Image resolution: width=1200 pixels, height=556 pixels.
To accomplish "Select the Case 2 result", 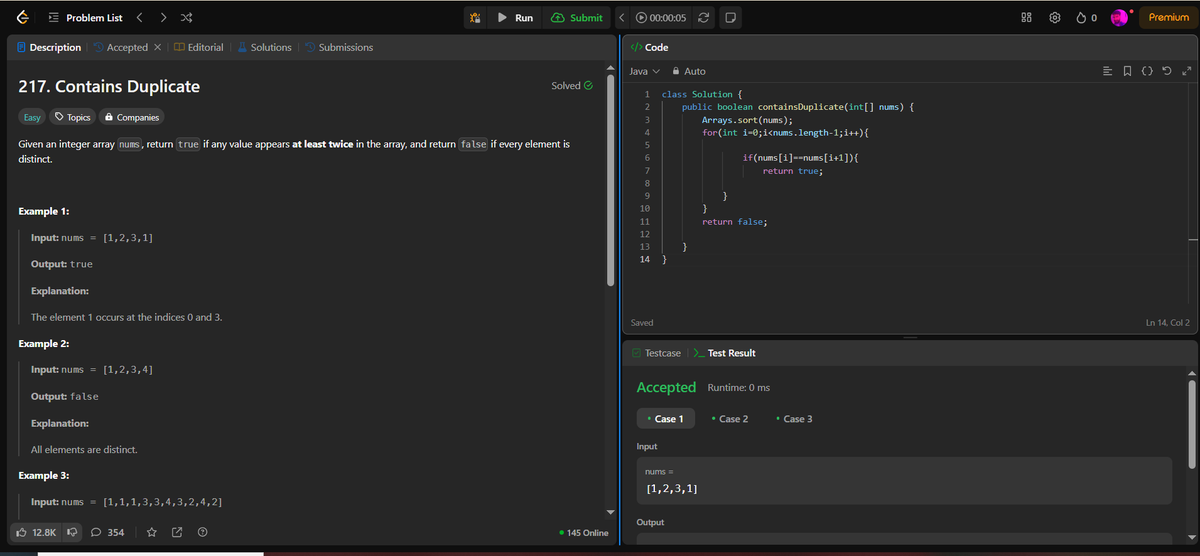I will coord(730,419).
